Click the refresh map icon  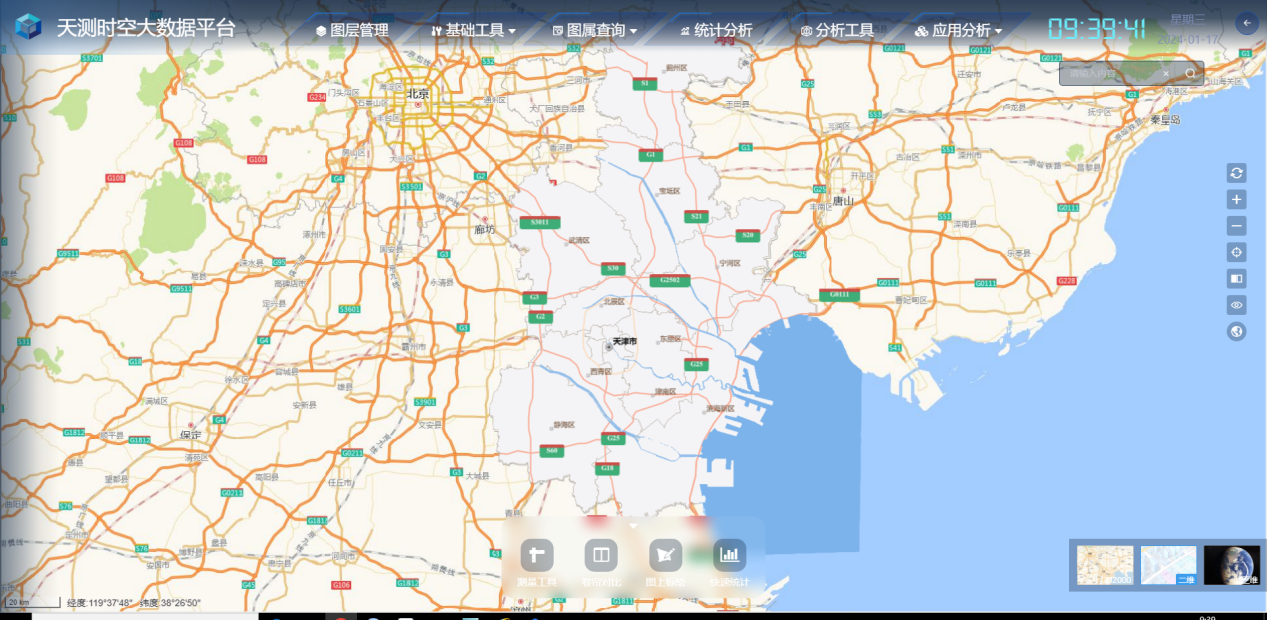[x=1237, y=173]
